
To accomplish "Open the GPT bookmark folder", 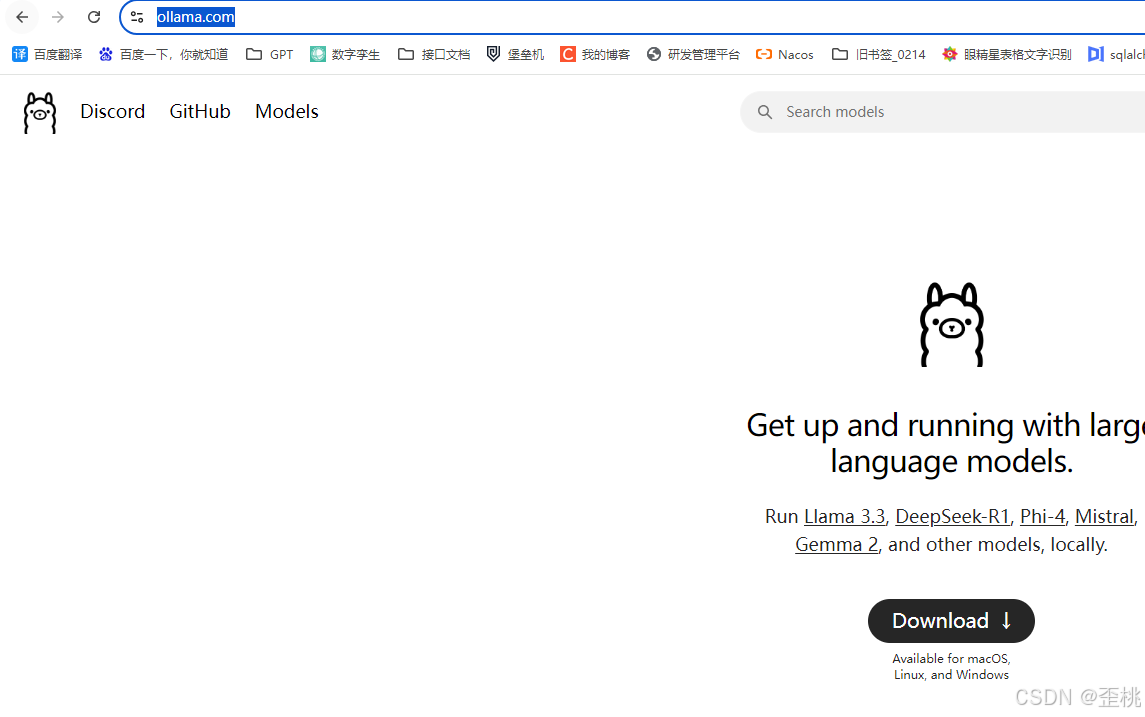I will coord(269,54).
